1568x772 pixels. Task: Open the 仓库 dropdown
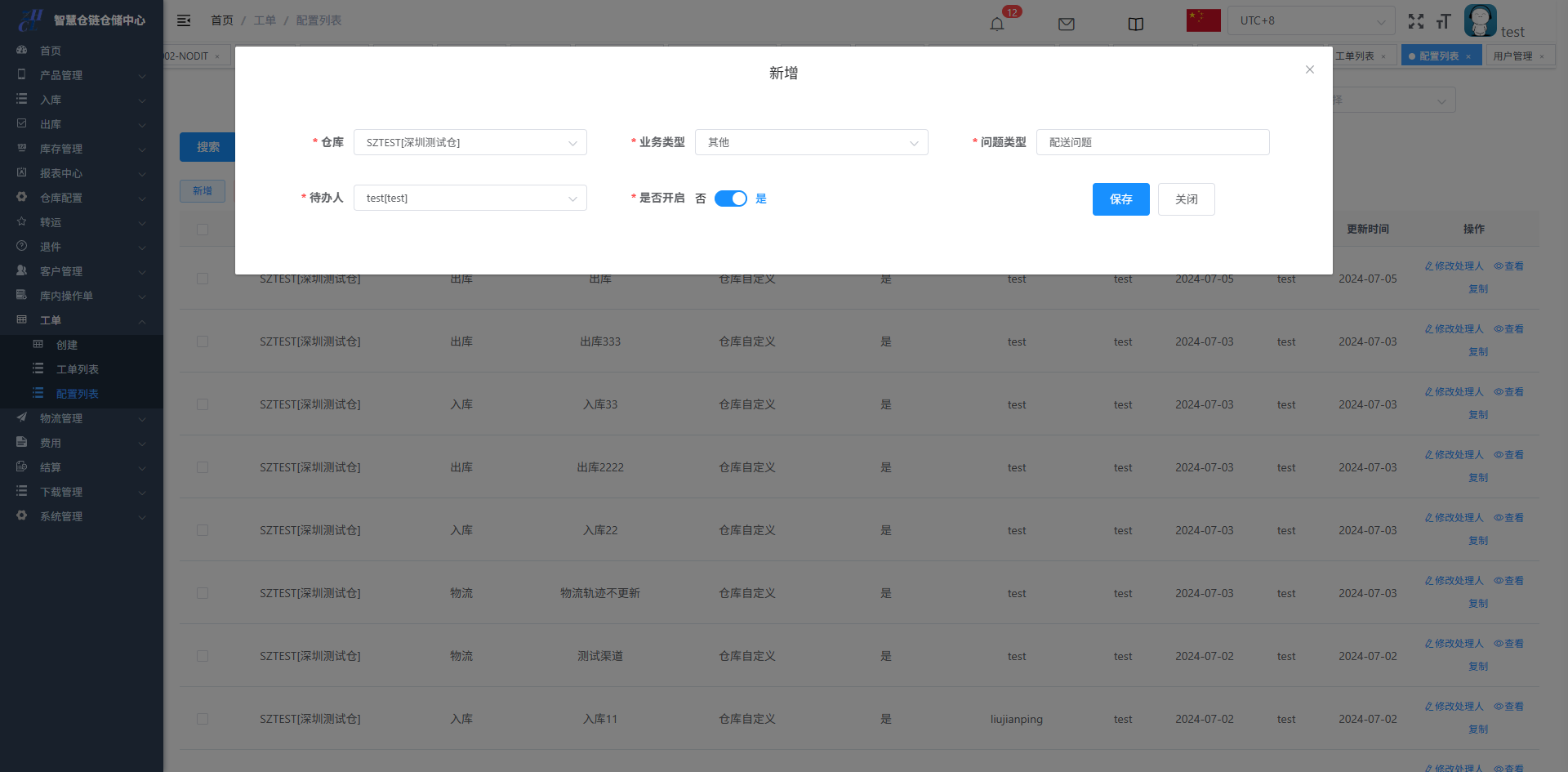[470, 142]
